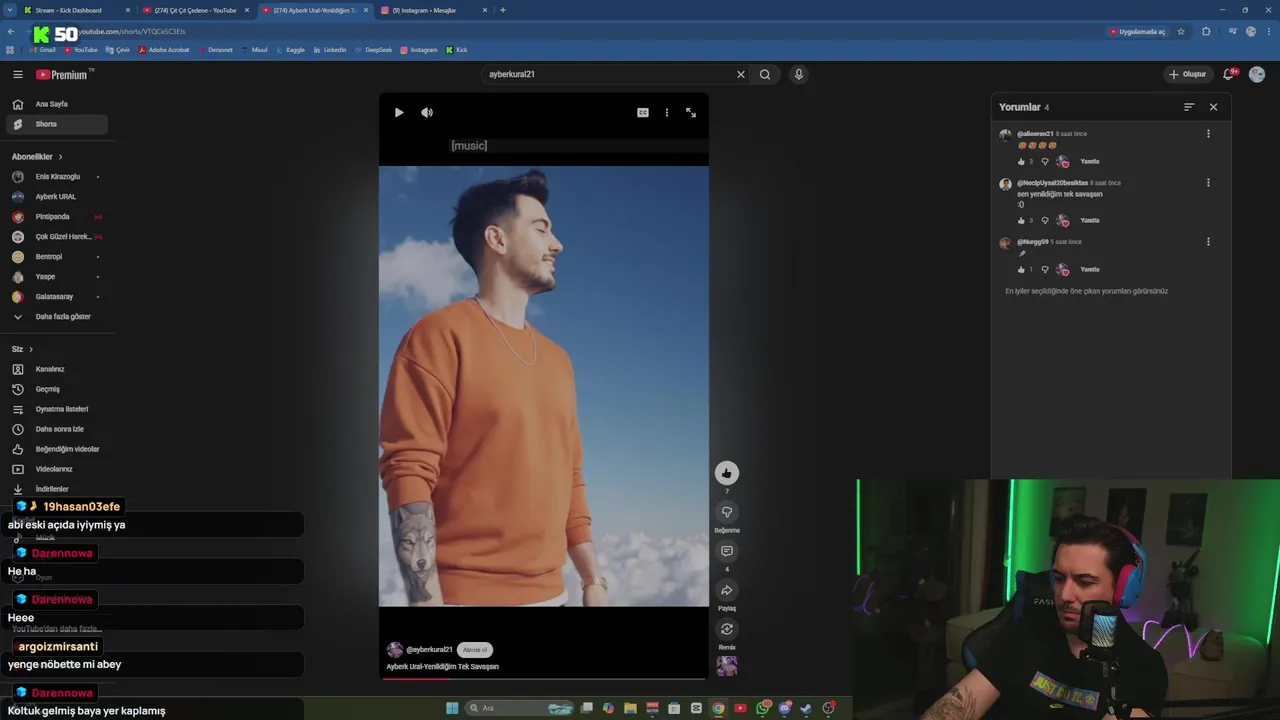Select Shorts in the sidebar
1280x720 pixels.
pos(56,124)
